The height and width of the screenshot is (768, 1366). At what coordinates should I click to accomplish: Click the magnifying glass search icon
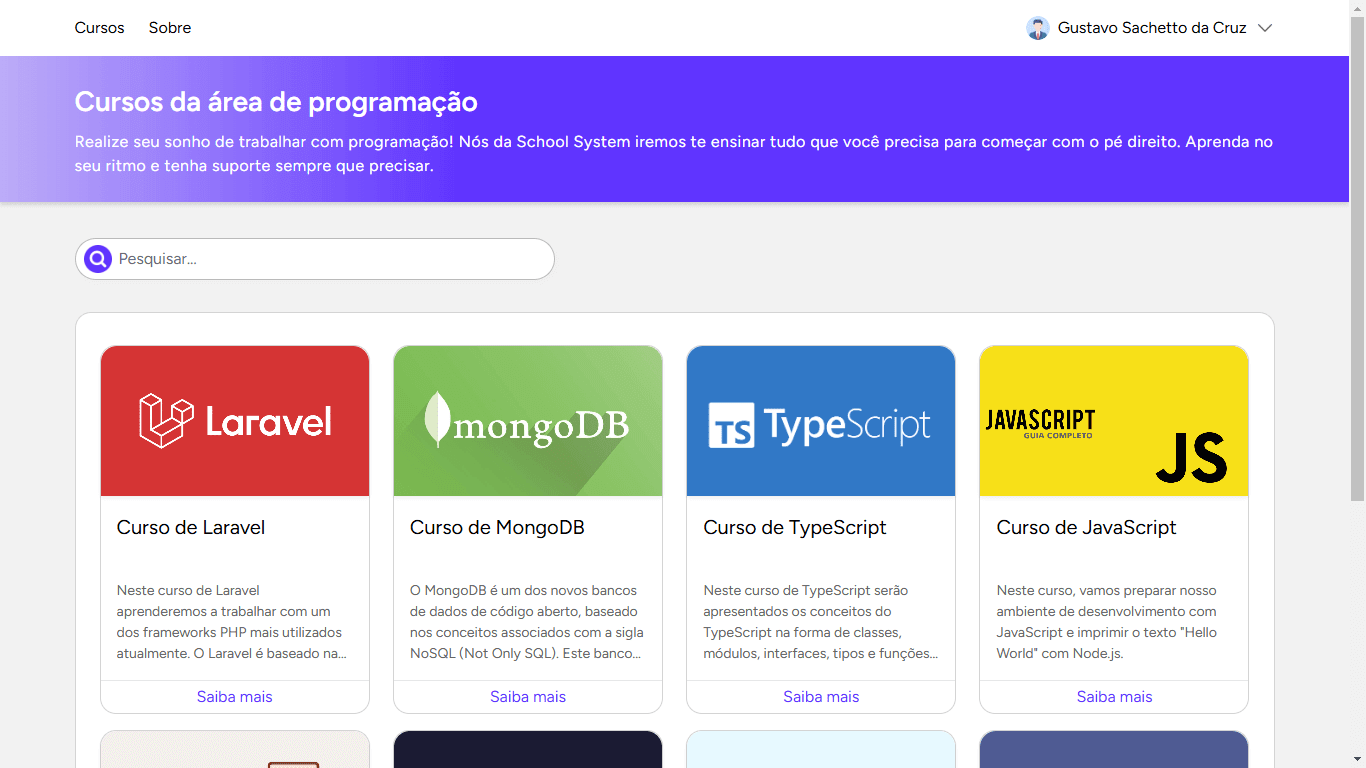[98, 259]
